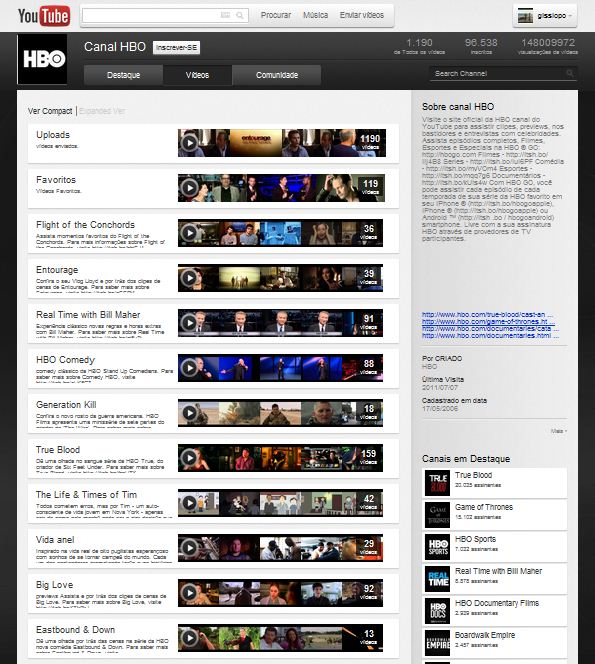595x664 pixels.
Task: Play the True Blood playlist
Action: click(x=189, y=458)
